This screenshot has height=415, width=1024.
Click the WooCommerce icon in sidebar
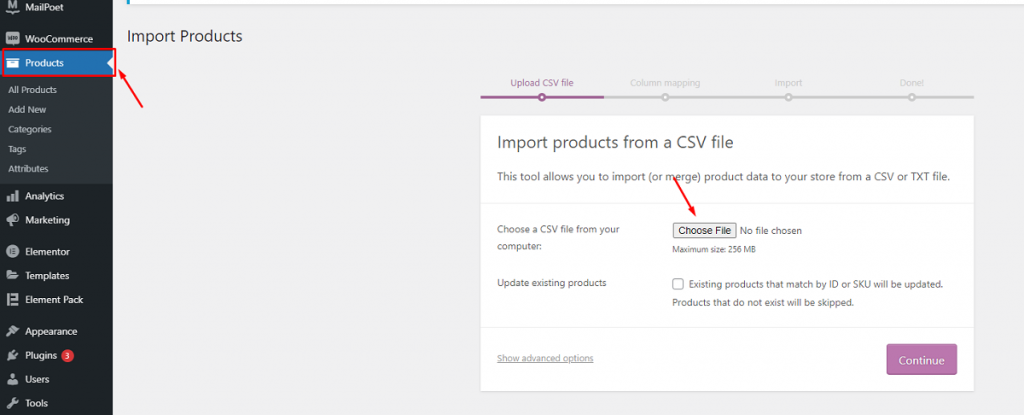12,39
